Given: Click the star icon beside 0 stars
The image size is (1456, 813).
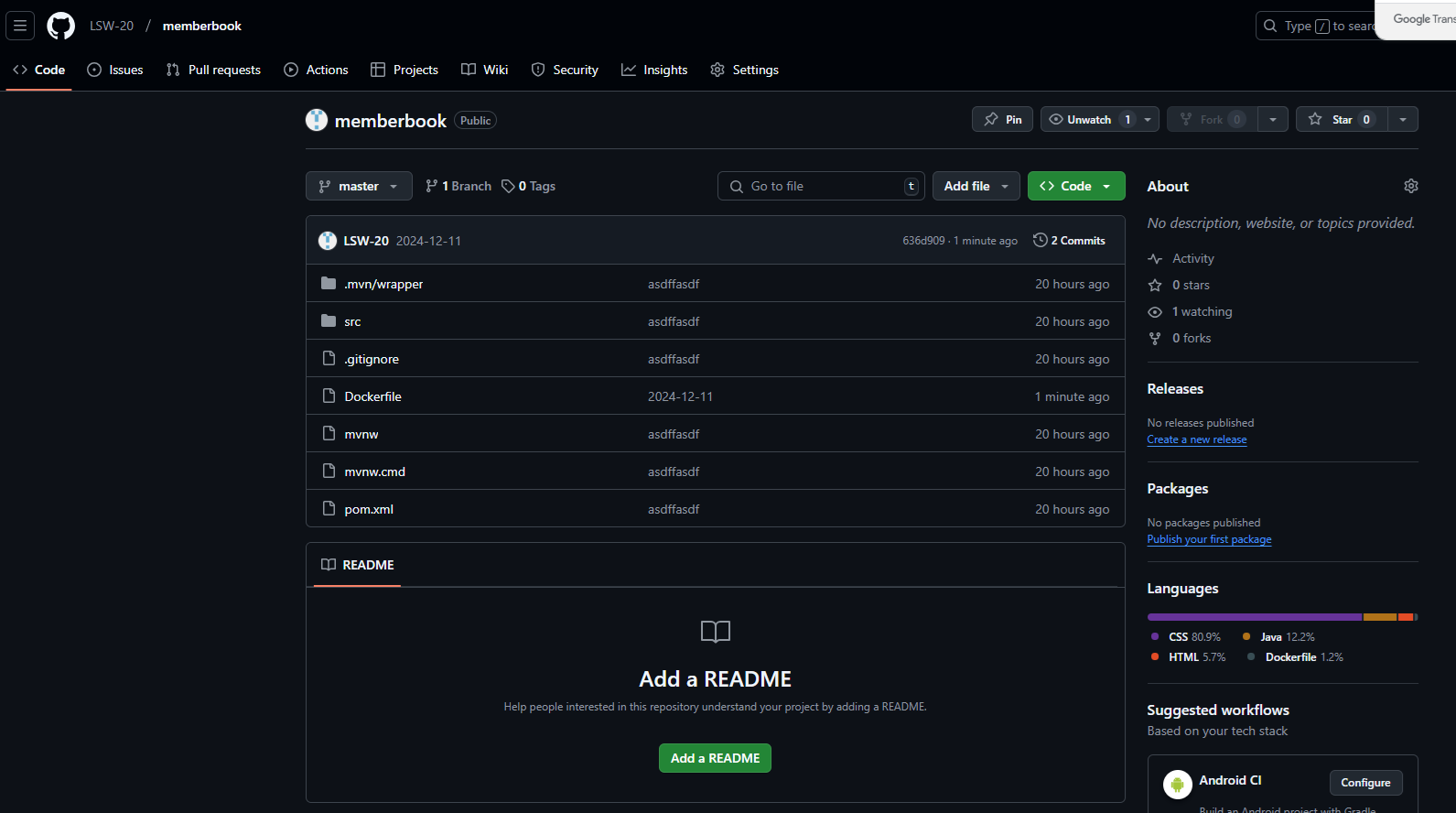Looking at the screenshot, I should (x=1155, y=286).
